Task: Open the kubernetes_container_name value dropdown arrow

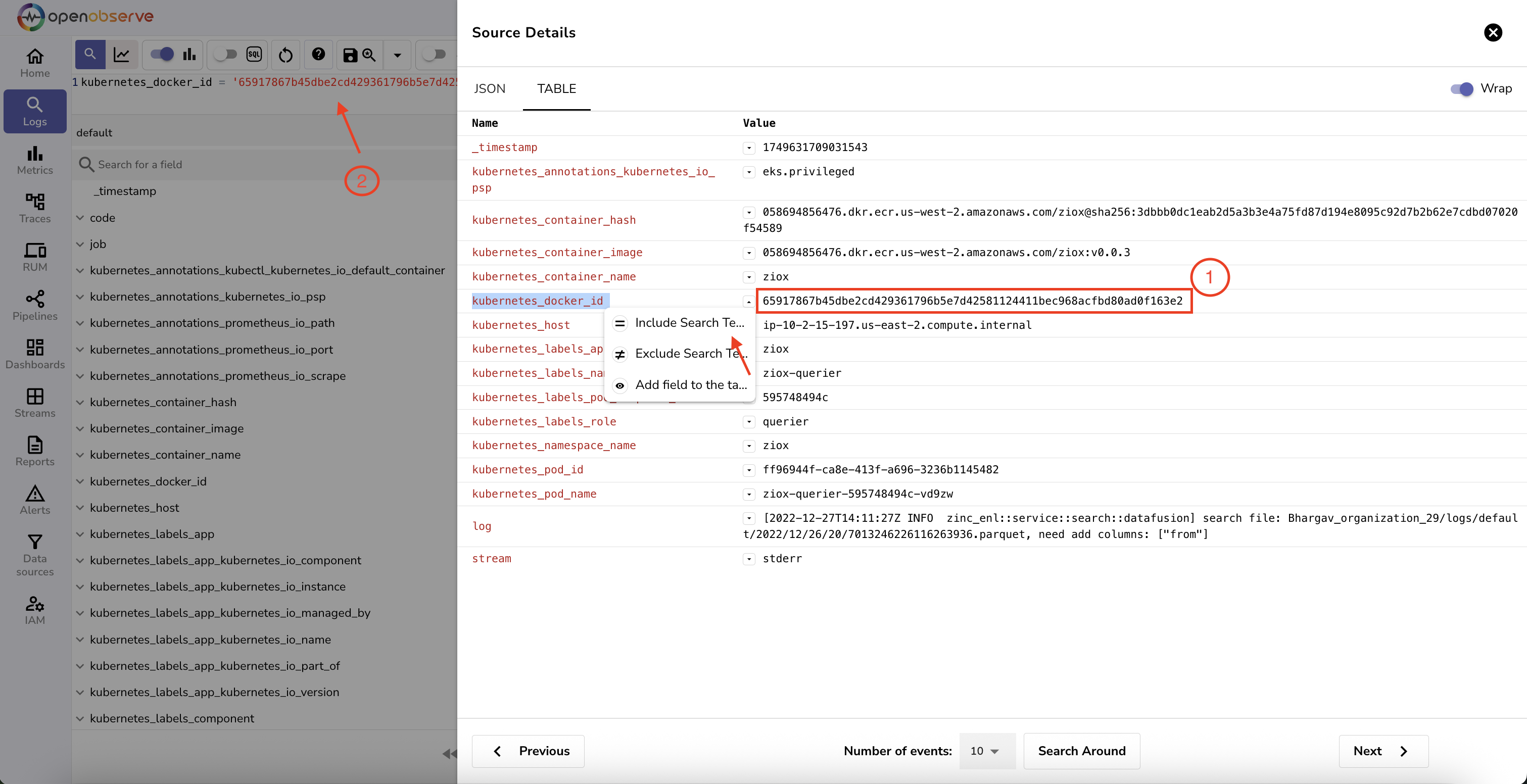Action: (749, 277)
